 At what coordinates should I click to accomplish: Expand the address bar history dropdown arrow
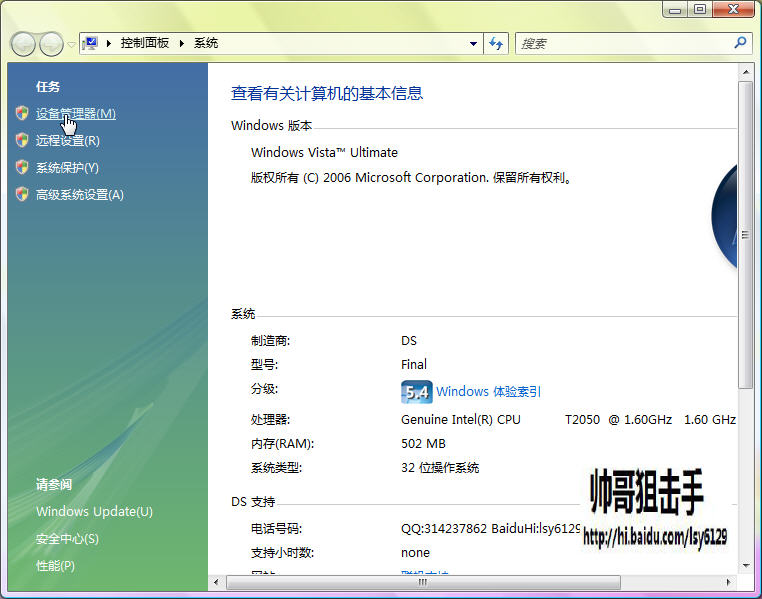(x=473, y=44)
